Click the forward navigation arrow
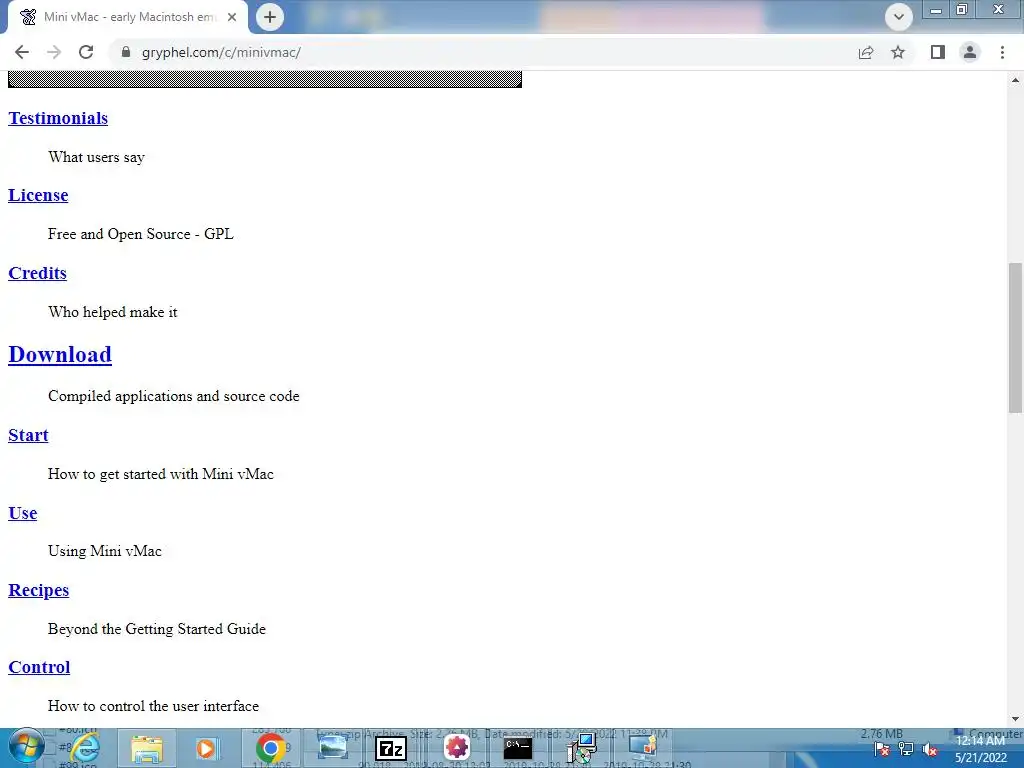Image resolution: width=1024 pixels, height=768 pixels. (54, 52)
